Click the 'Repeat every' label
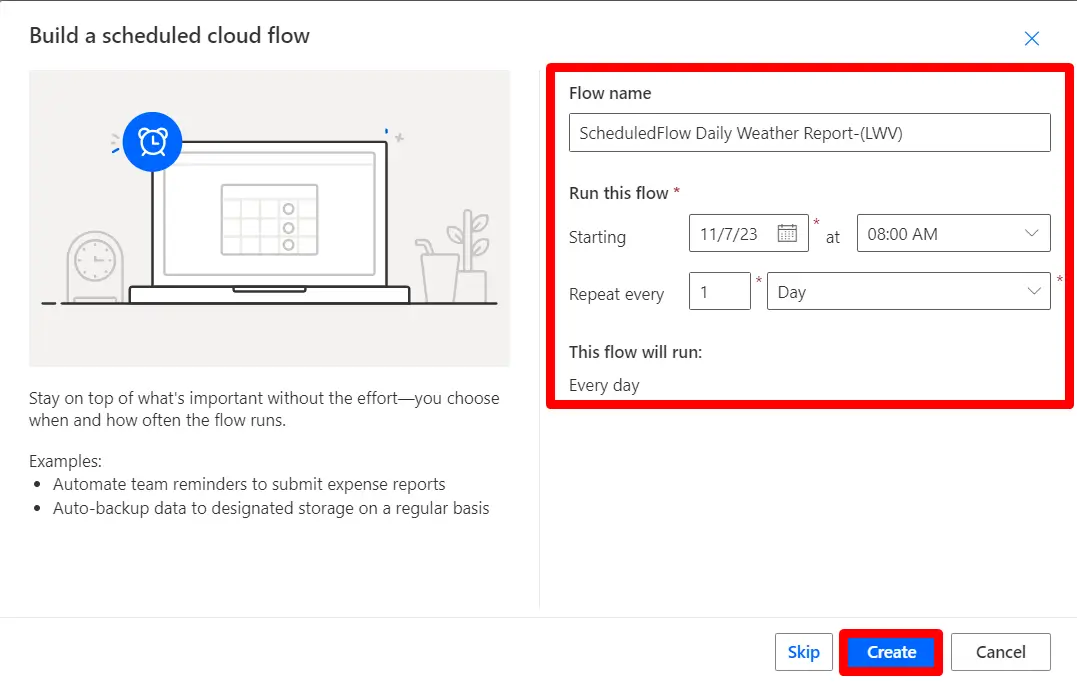The height and width of the screenshot is (684, 1077). point(616,295)
